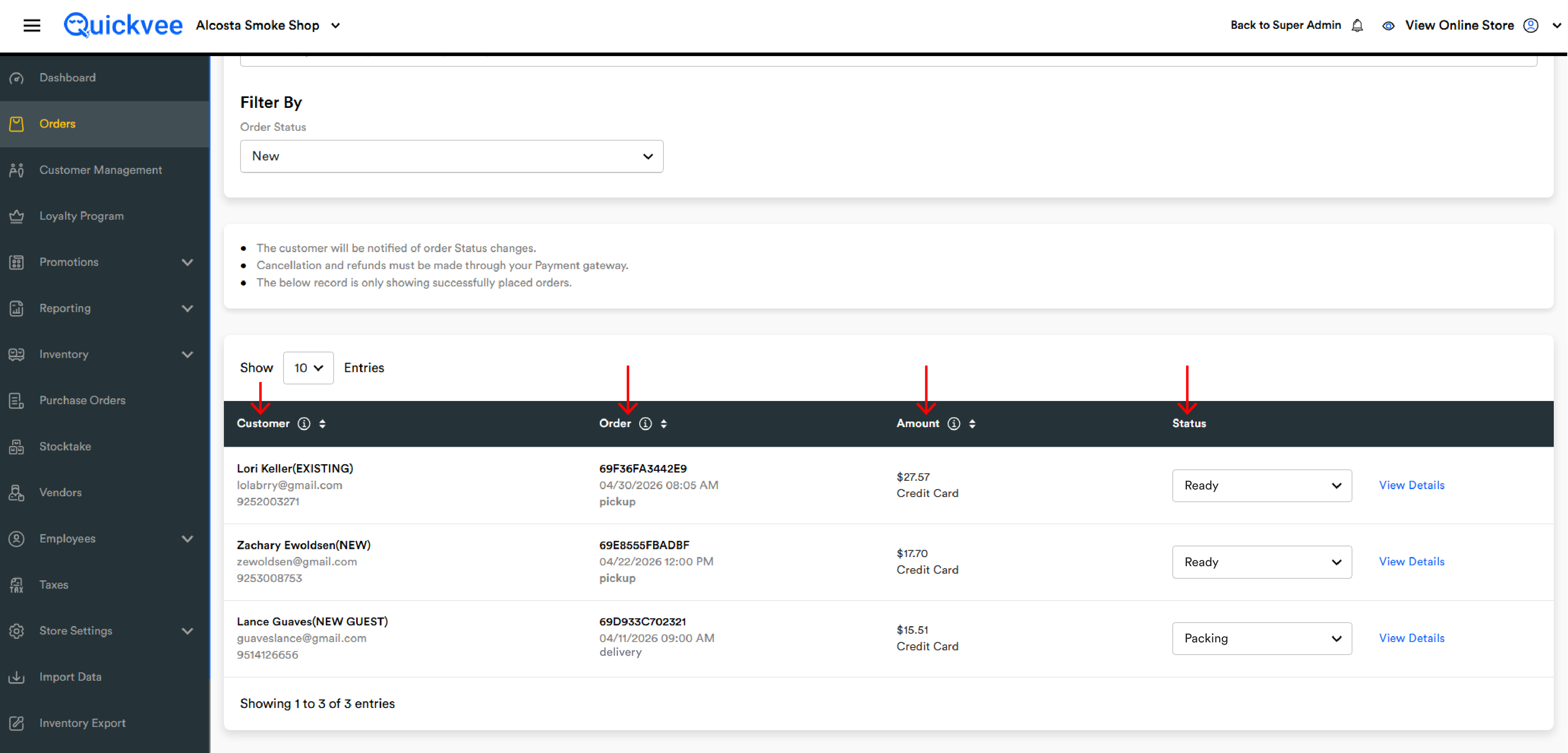Image resolution: width=1568 pixels, height=753 pixels.
Task: Click View Online Store link
Action: click(1459, 26)
